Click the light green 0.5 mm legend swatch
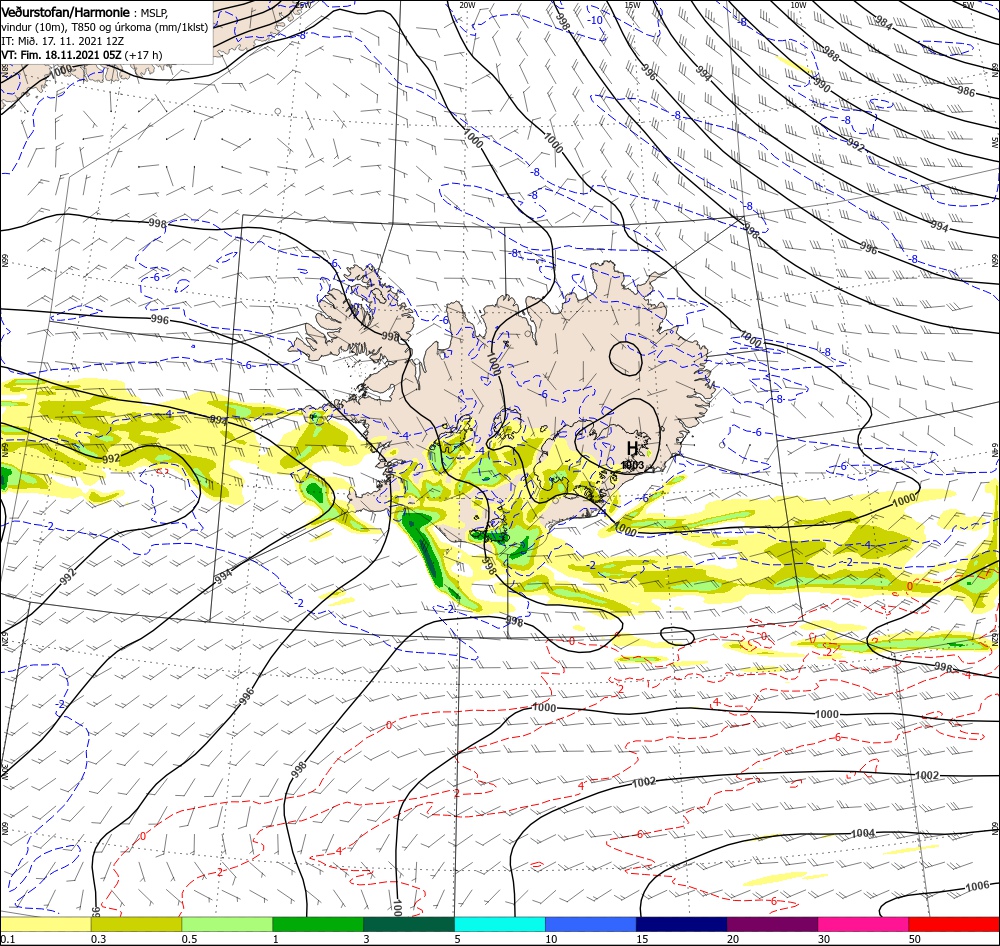The width and height of the screenshot is (1000, 946). [x=227, y=924]
